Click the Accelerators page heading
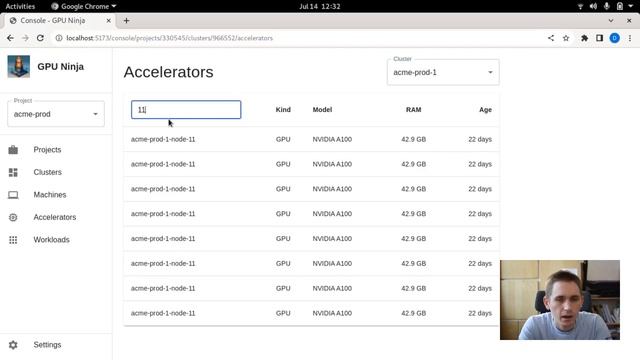Screen dimensions: 640x360 [169, 72]
